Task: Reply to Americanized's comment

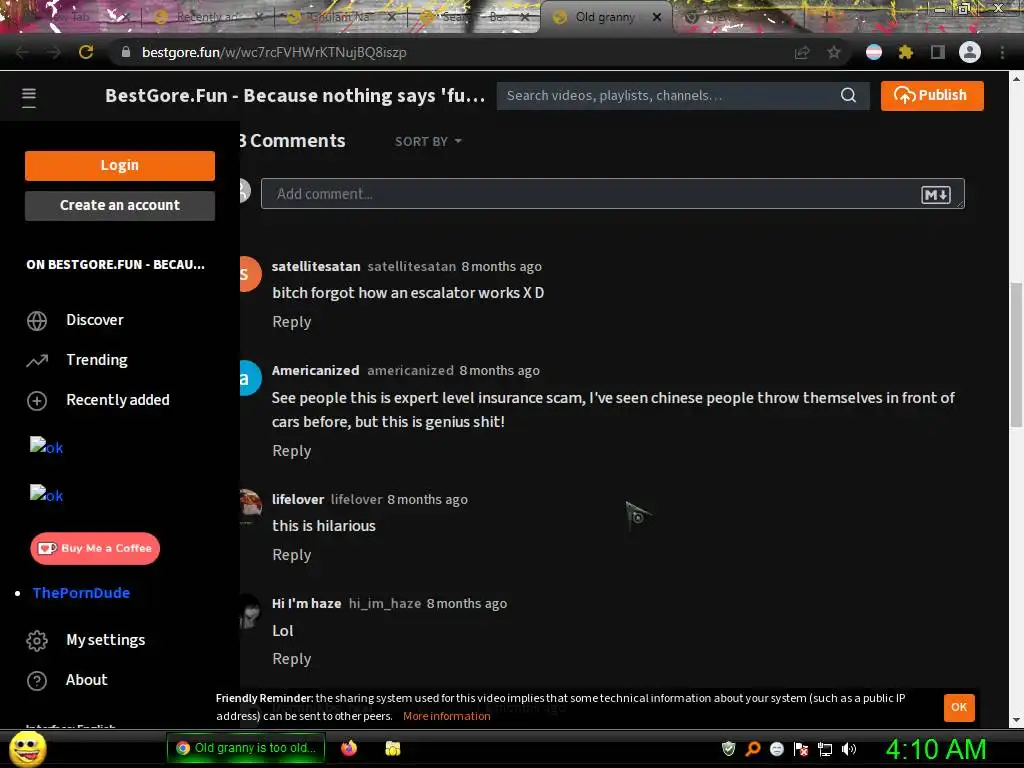Action: point(291,451)
